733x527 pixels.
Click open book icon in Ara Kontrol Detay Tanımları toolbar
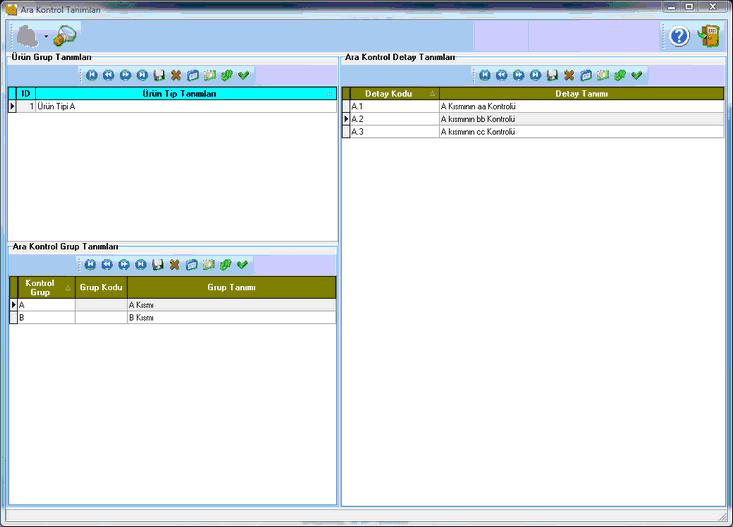pos(603,75)
